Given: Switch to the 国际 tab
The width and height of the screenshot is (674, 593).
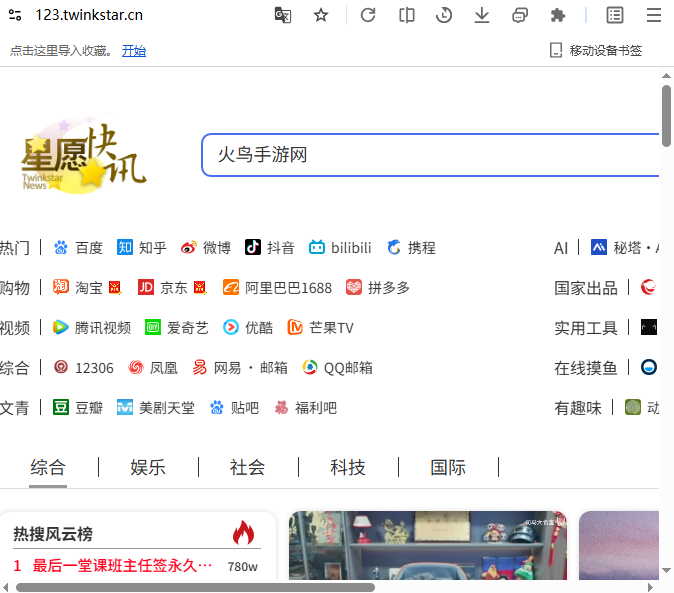Looking at the screenshot, I should pyautogui.click(x=448, y=468).
